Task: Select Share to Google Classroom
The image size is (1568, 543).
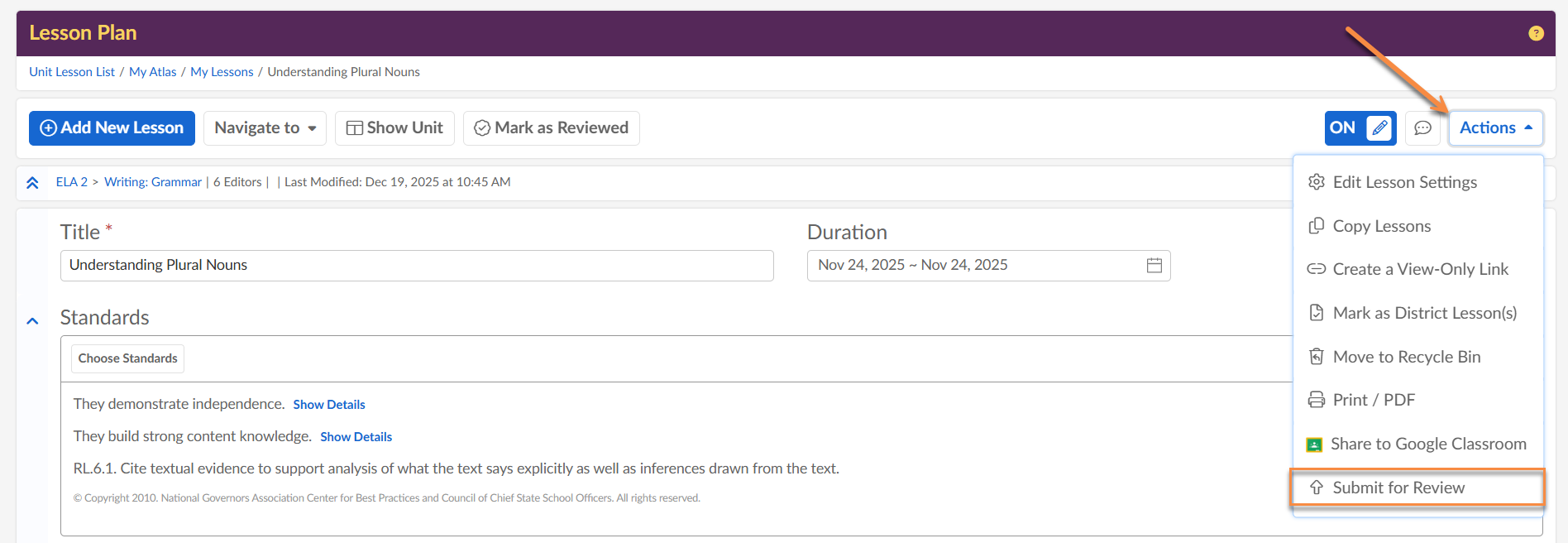Action: coord(1427,444)
